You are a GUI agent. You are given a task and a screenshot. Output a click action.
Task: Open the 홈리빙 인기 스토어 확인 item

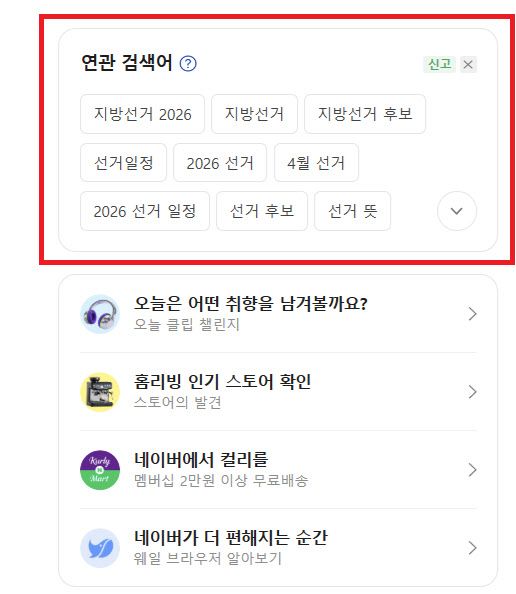pos(278,392)
